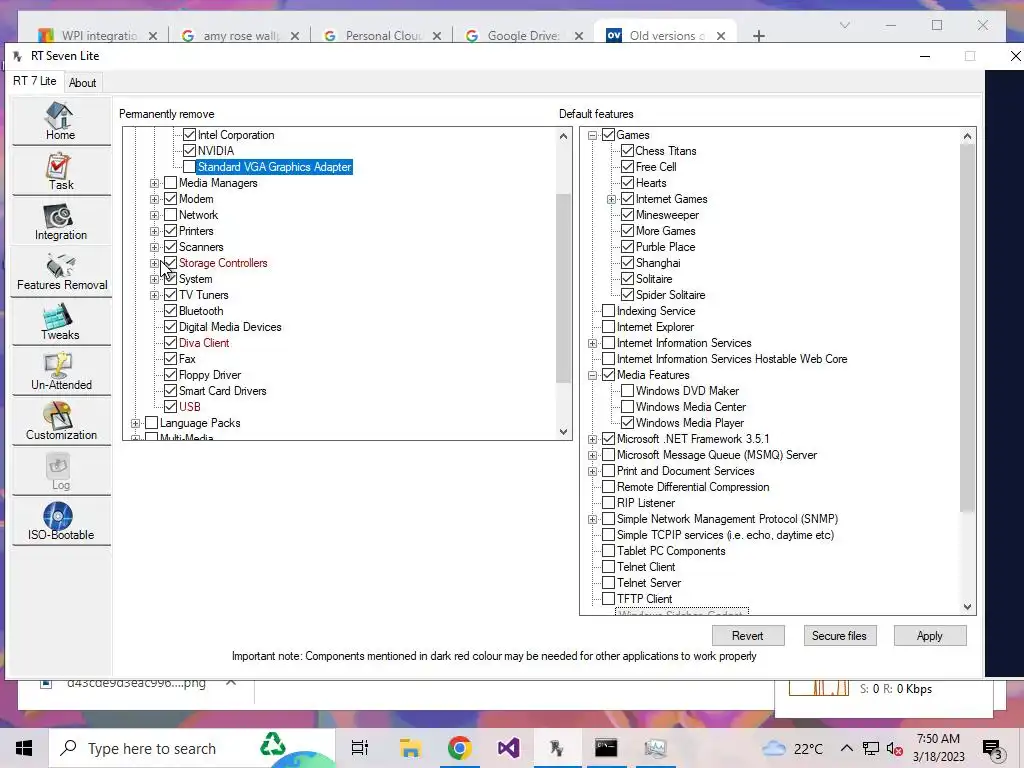The width and height of the screenshot is (1024, 768).
Task: Switch to the WPI integration browser tab
Action: [98, 35]
